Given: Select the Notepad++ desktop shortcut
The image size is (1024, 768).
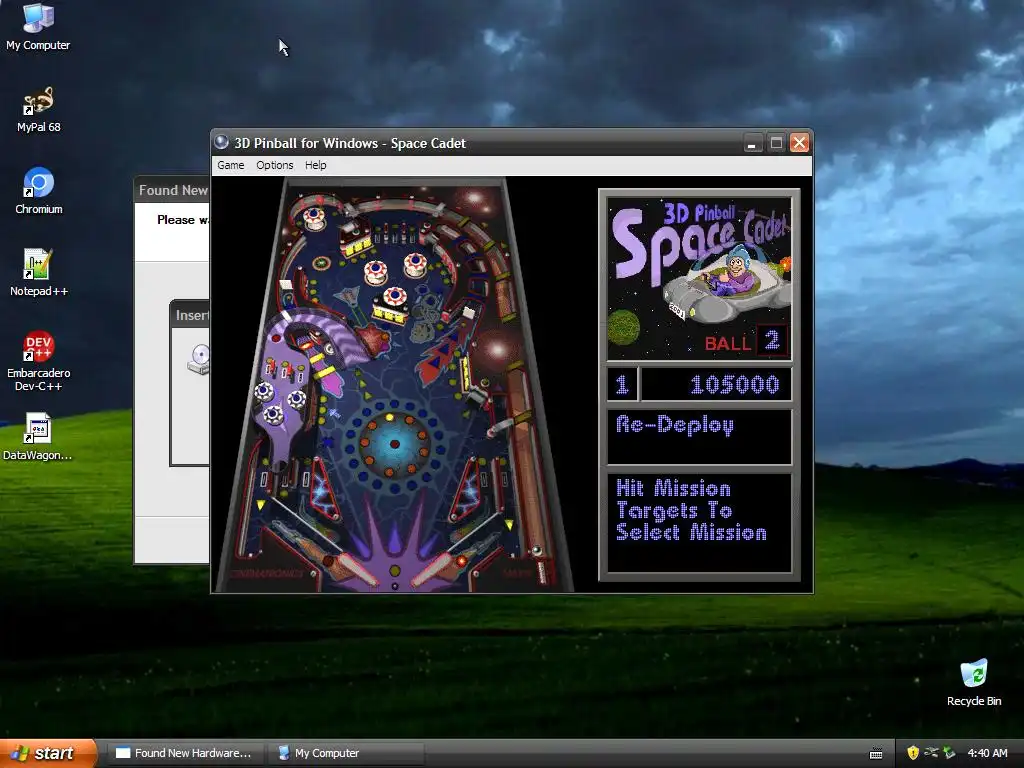Looking at the screenshot, I should click(x=39, y=273).
